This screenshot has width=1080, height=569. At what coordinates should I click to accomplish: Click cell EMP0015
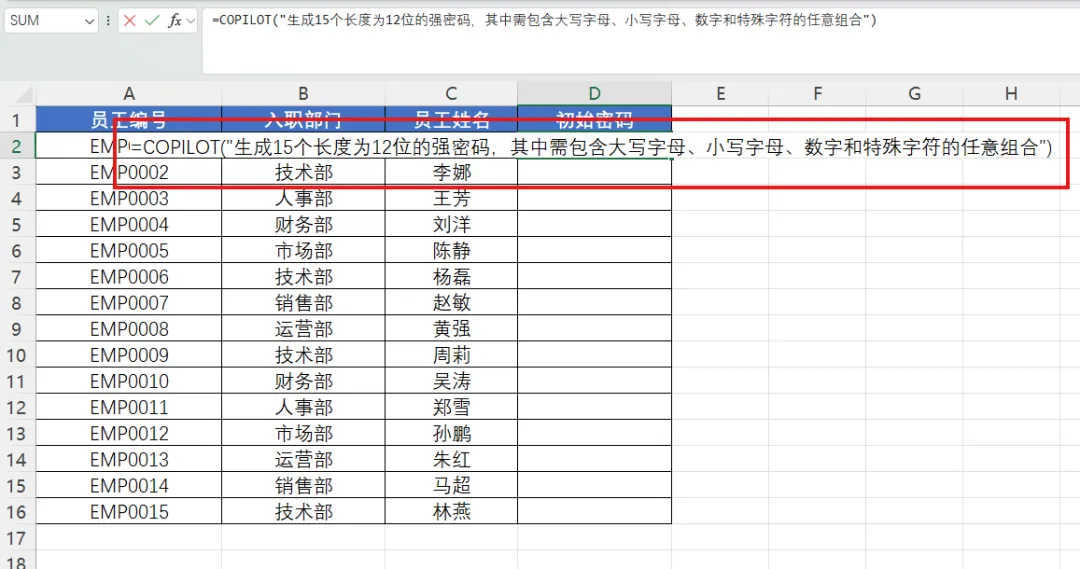pos(129,512)
